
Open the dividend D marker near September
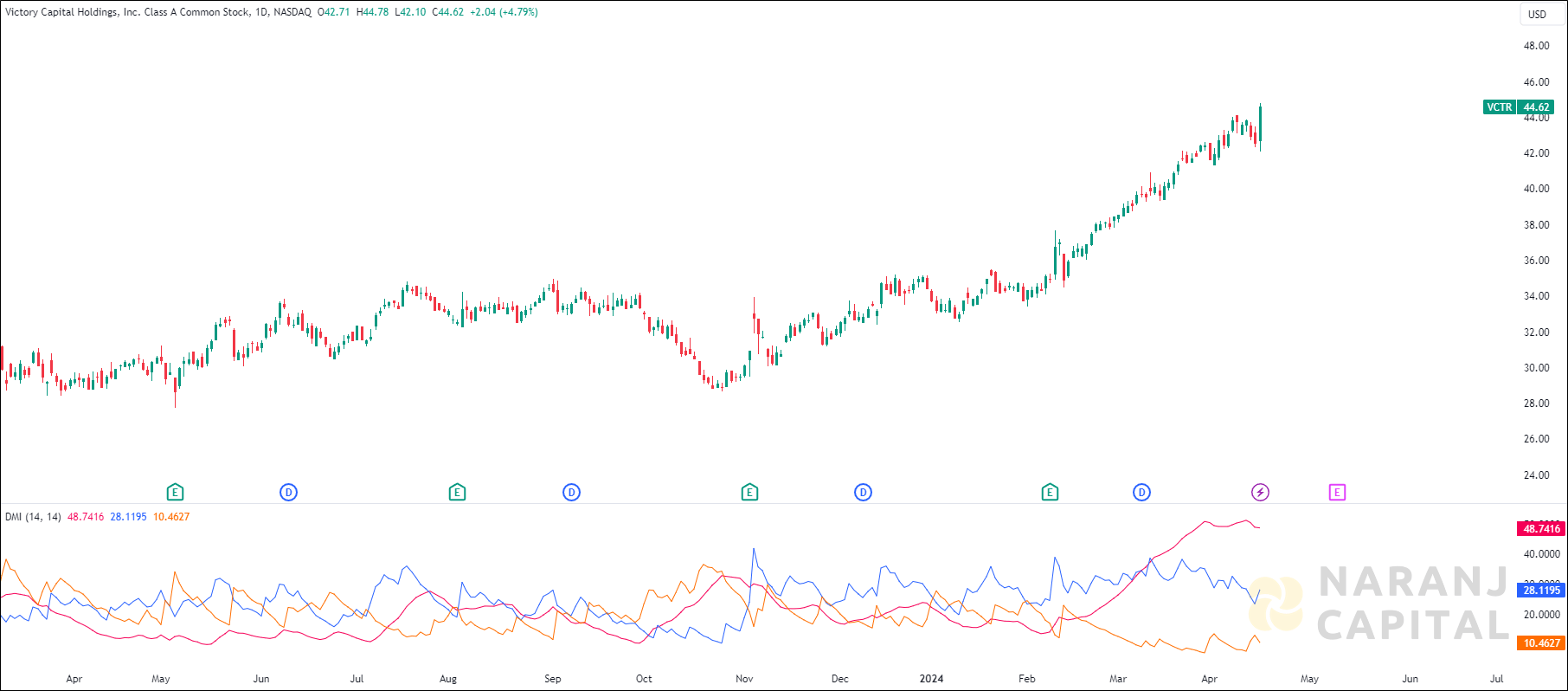pos(571,493)
